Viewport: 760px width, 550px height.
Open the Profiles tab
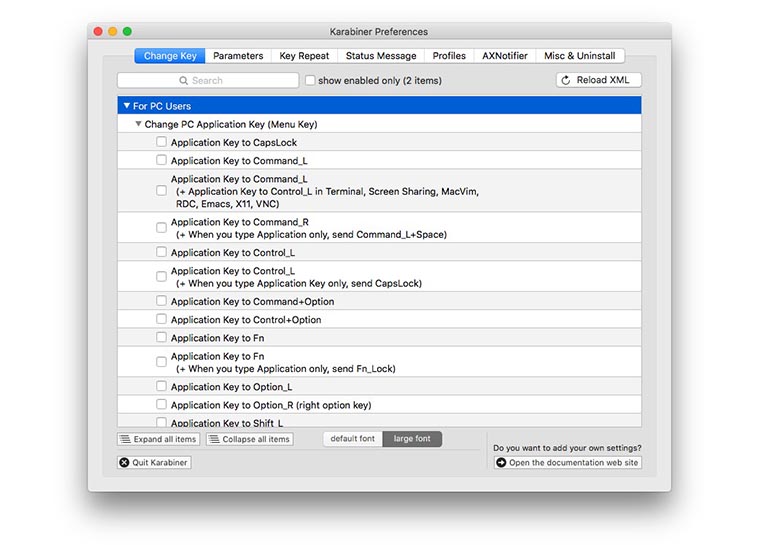[x=449, y=56]
